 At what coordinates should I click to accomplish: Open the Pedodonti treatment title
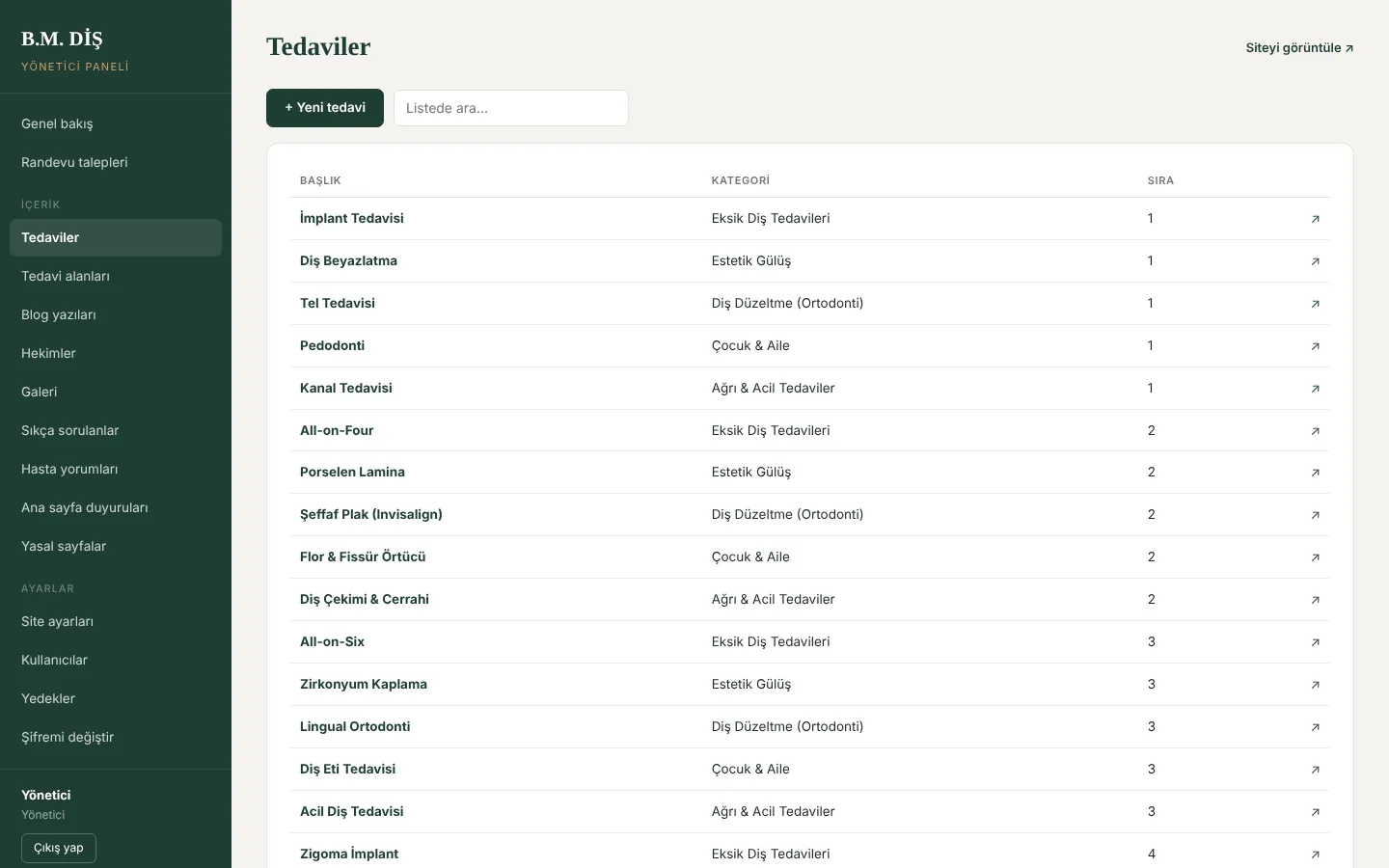coord(332,346)
